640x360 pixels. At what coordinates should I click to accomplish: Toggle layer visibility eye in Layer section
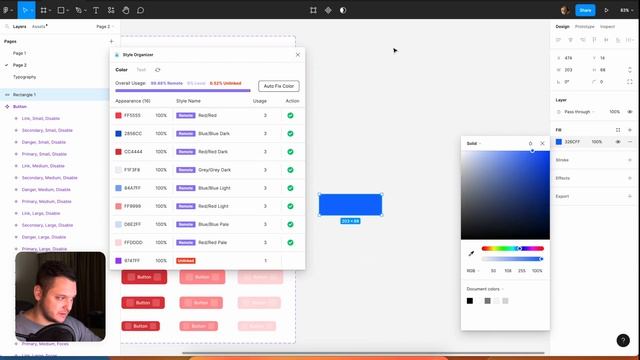(x=629, y=111)
